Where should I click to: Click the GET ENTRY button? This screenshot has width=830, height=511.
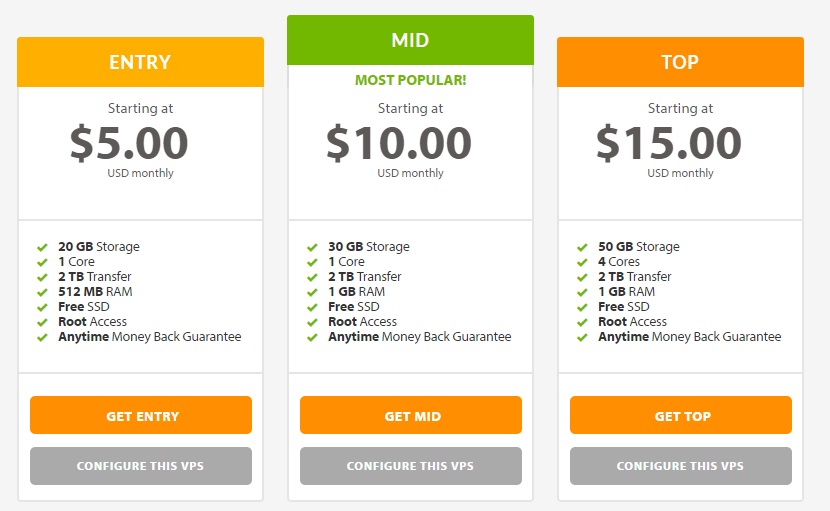[x=141, y=415]
